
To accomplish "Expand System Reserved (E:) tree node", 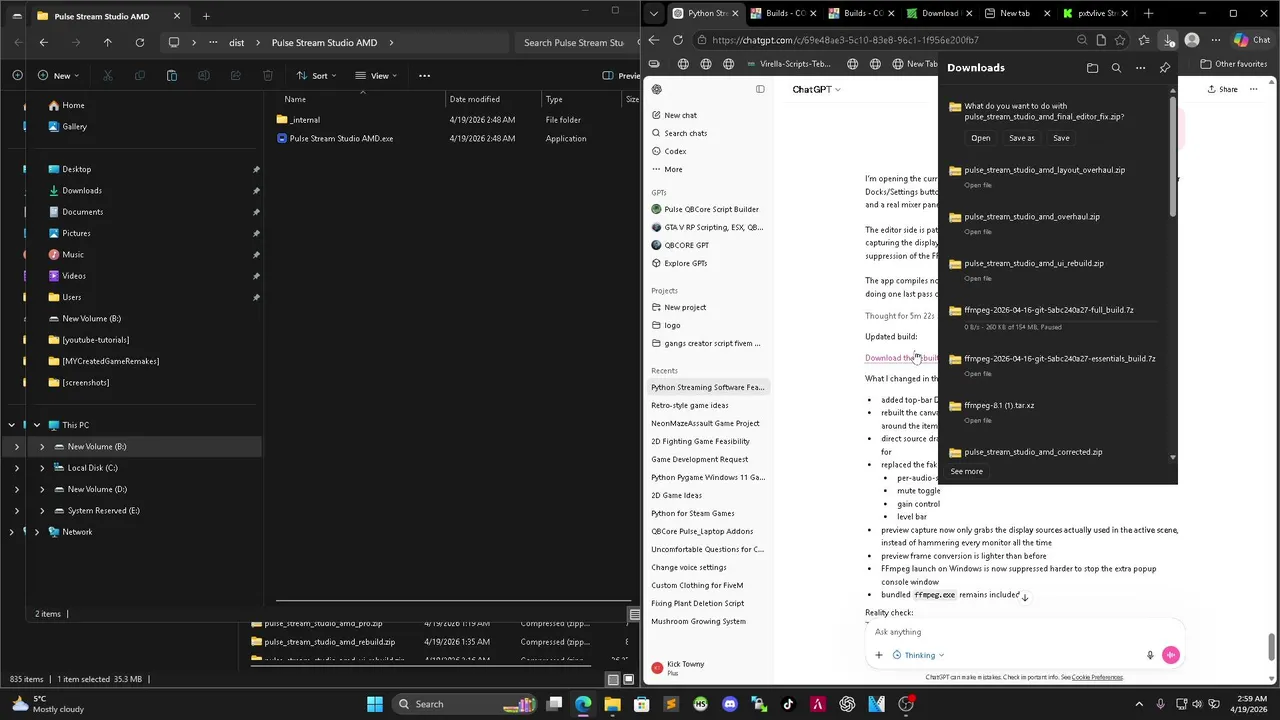I will pyautogui.click(x=42, y=511).
